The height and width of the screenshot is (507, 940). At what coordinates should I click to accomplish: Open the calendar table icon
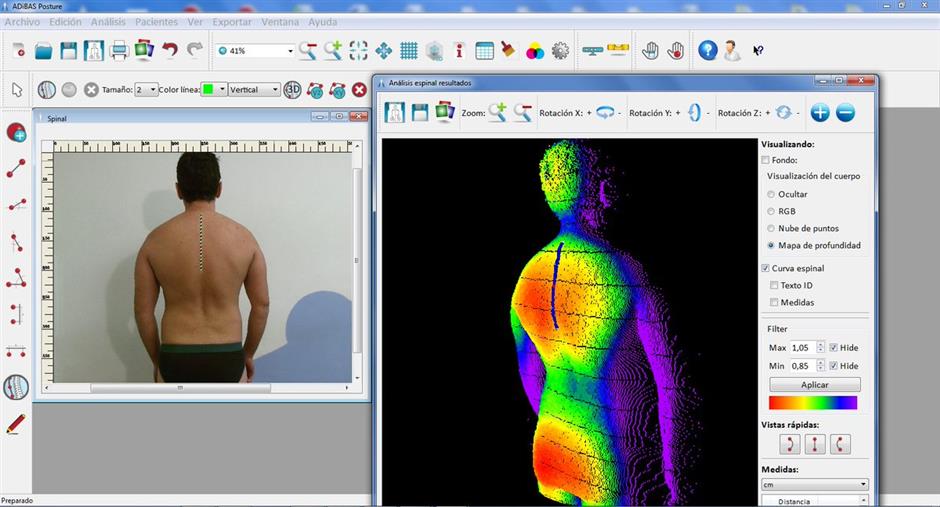[484, 50]
